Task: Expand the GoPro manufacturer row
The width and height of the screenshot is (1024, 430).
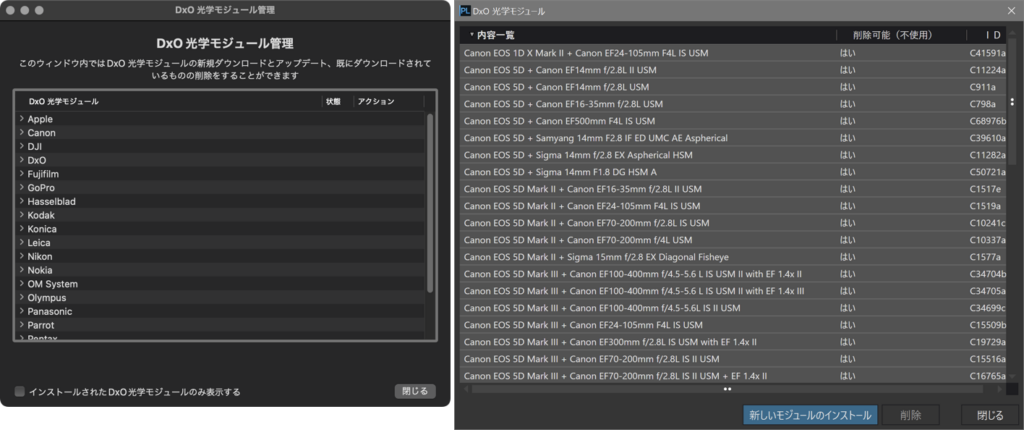Action: (x=22, y=188)
